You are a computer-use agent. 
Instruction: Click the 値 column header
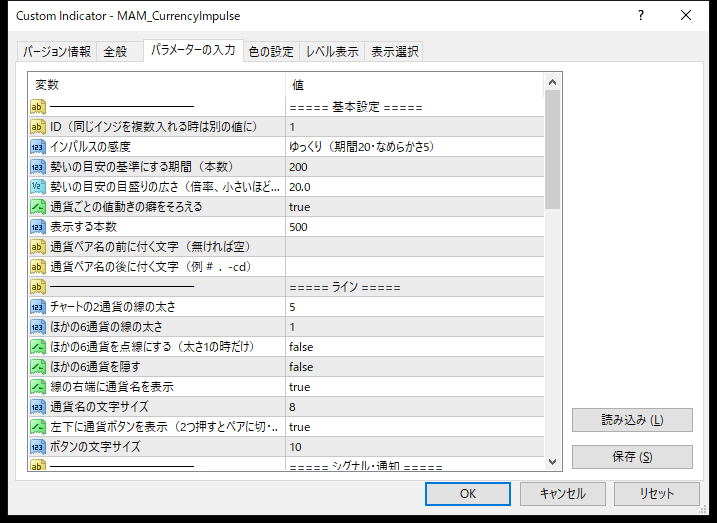click(x=415, y=85)
